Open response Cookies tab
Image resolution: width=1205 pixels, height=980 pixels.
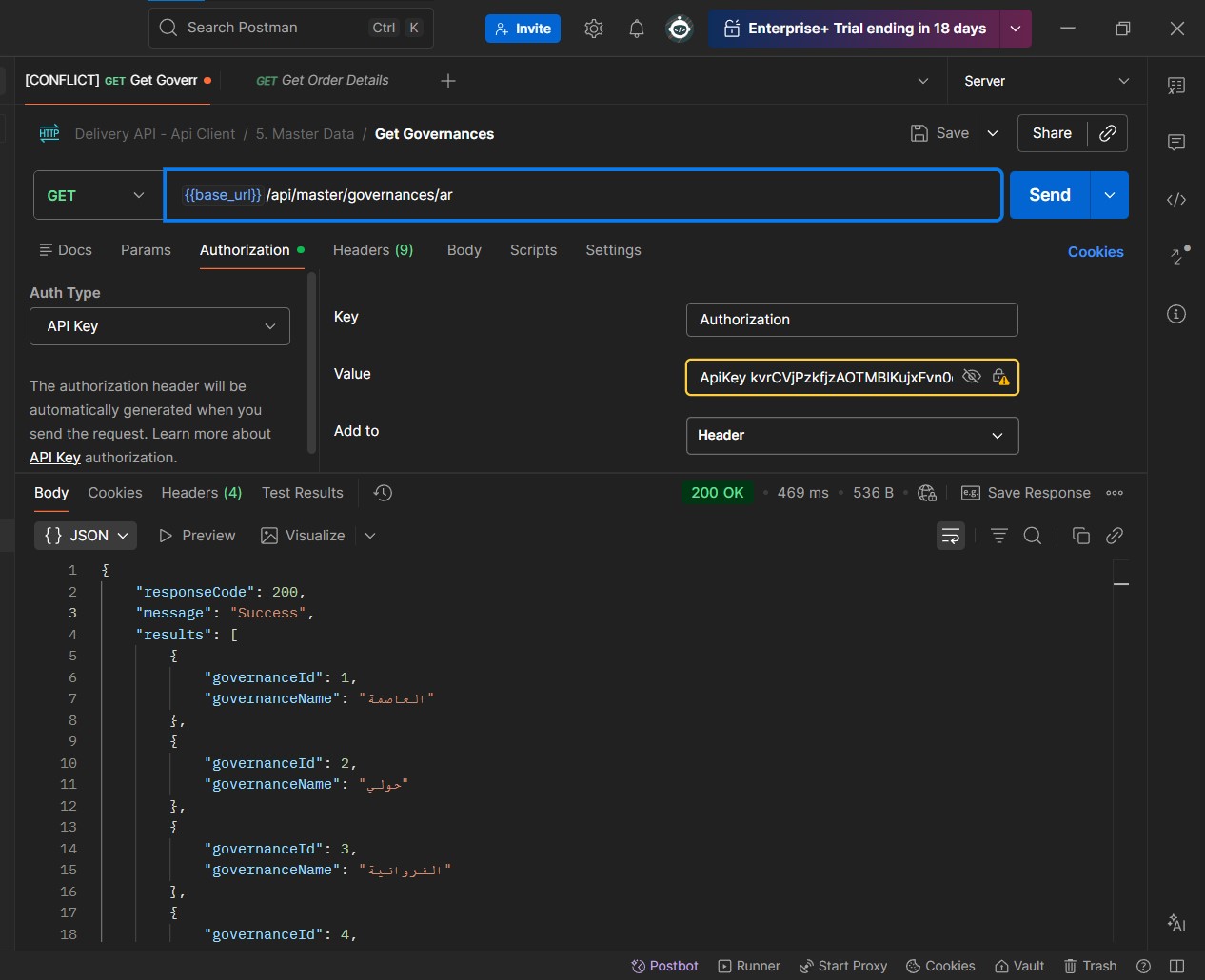[115, 493]
